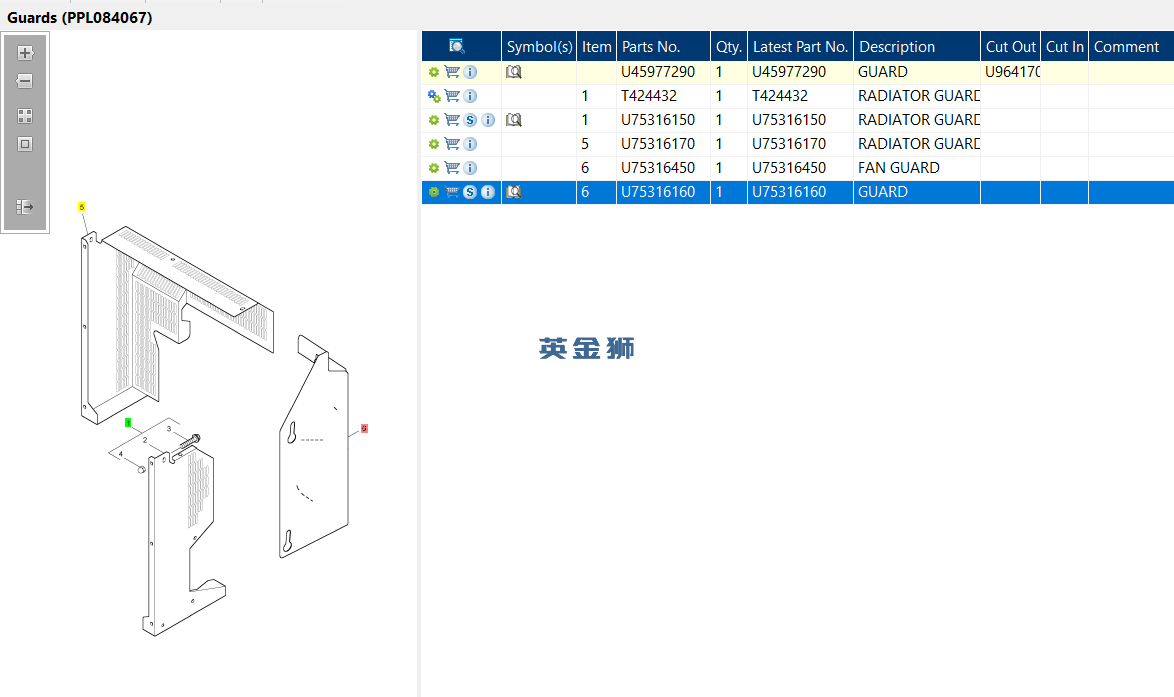This screenshot has height=697, width=1174.
Task: Click green callout 1 on diagram
Action: (x=128, y=423)
